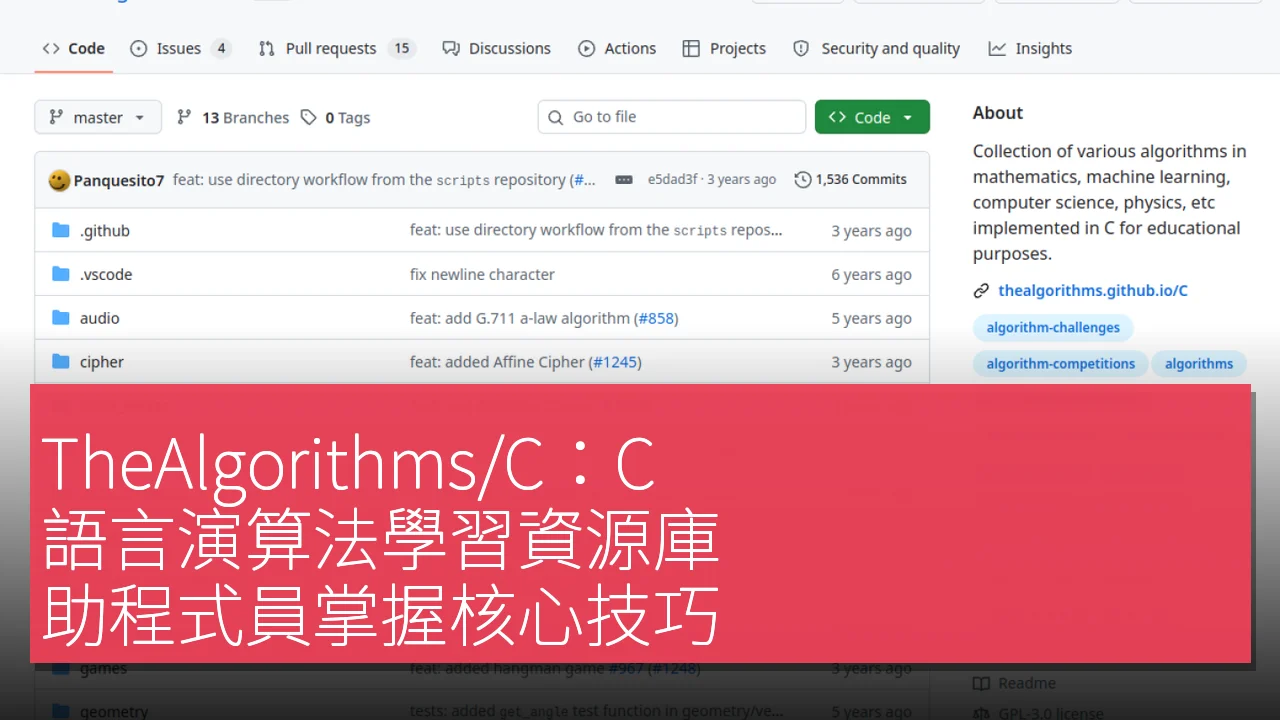Click the Security shield icon
The height and width of the screenshot is (720, 1280).
[x=801, y=48]
